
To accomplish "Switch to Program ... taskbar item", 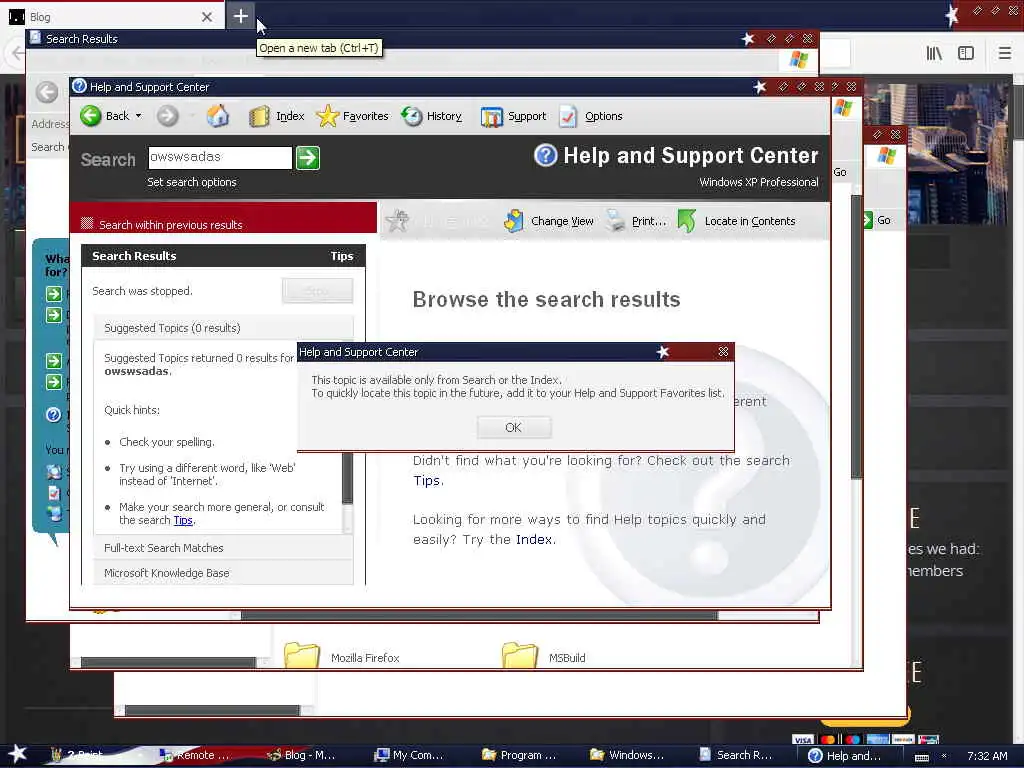I will tap(519, 755).
